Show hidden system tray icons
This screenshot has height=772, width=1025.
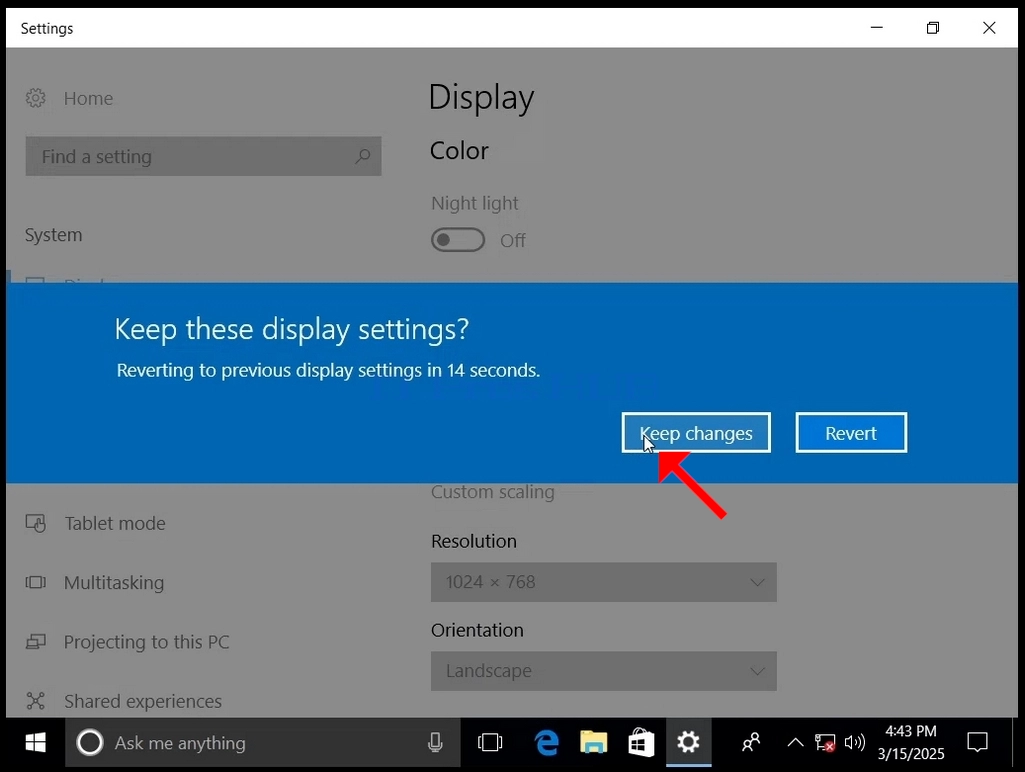pyautogui.click(x=795, y=742)
